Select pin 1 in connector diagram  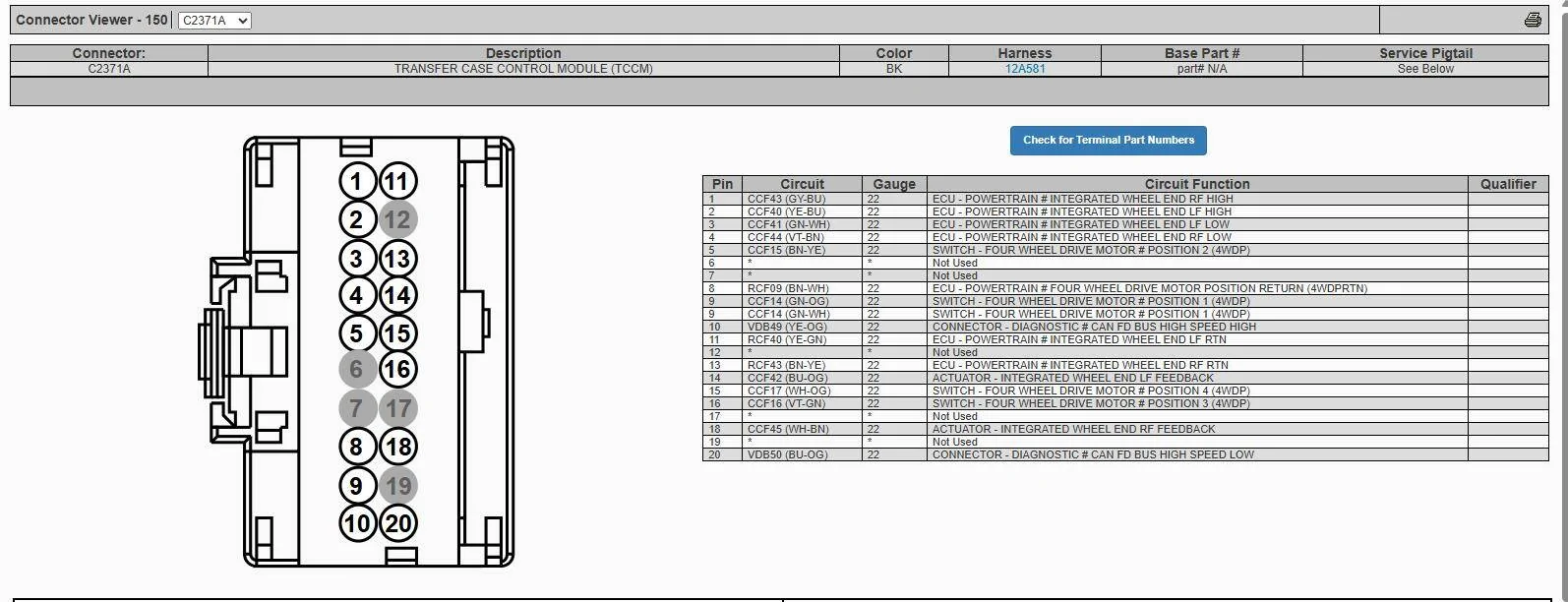coord(357,181)
